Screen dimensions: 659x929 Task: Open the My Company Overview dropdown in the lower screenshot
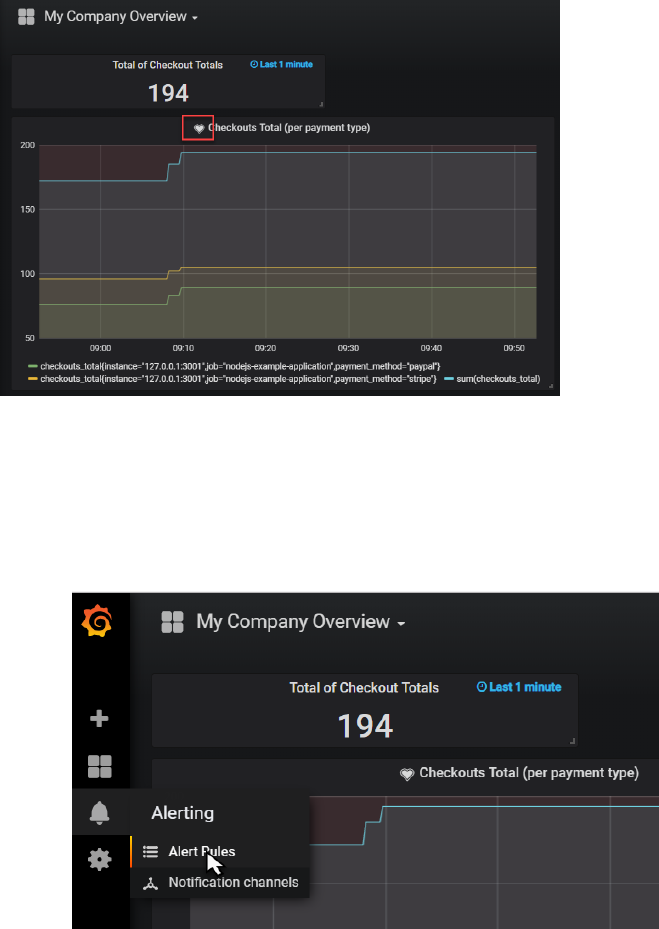coord(301,622)
